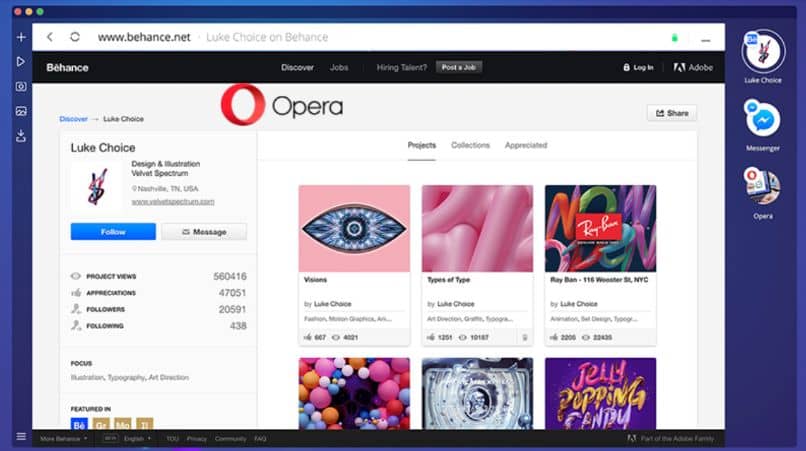Click the thumbs-up icon on Visions card
This screenshot has width=806, height=451.
click(x=307, y=337)
